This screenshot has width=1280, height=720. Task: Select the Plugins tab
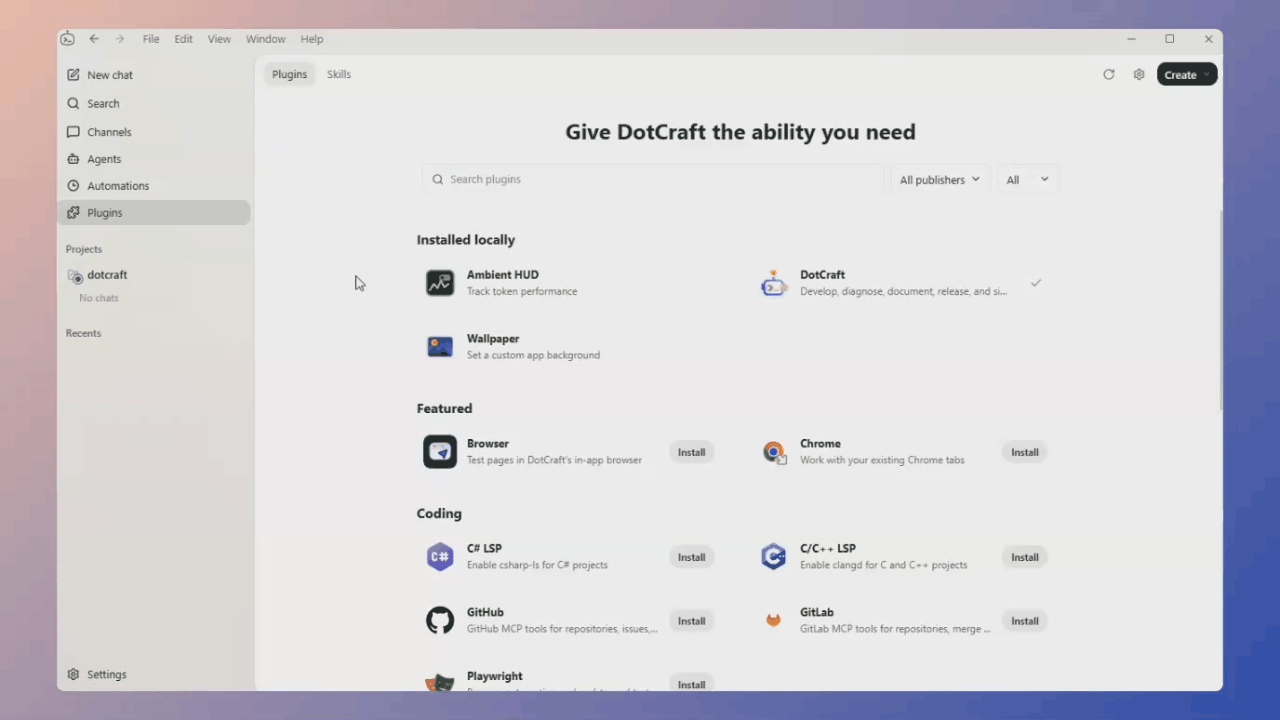(x=290, y=74)
